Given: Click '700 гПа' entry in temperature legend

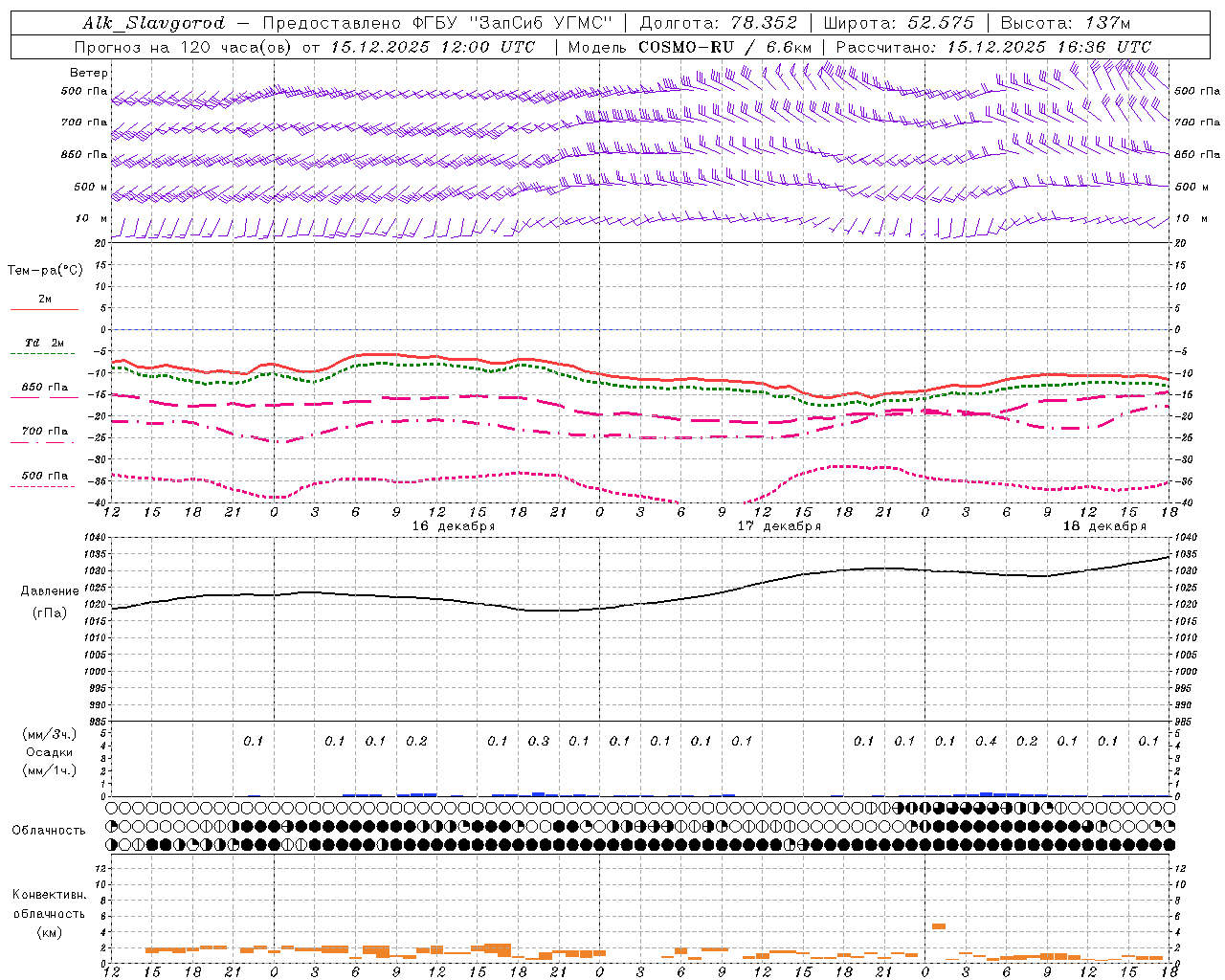Looking at the screenshot, I should pos(45,432).
